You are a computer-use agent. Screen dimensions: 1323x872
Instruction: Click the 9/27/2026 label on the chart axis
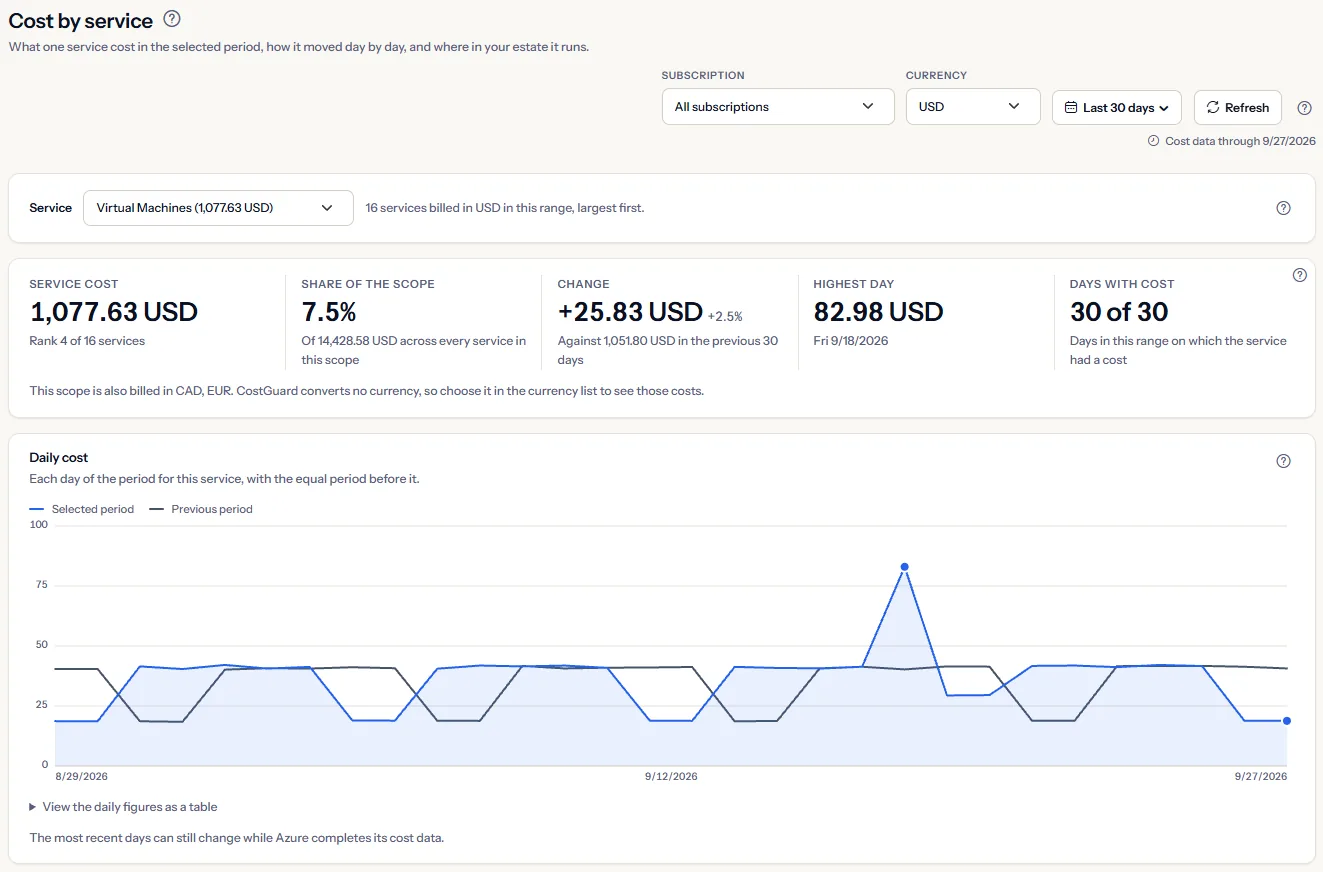coord(1261,776)
